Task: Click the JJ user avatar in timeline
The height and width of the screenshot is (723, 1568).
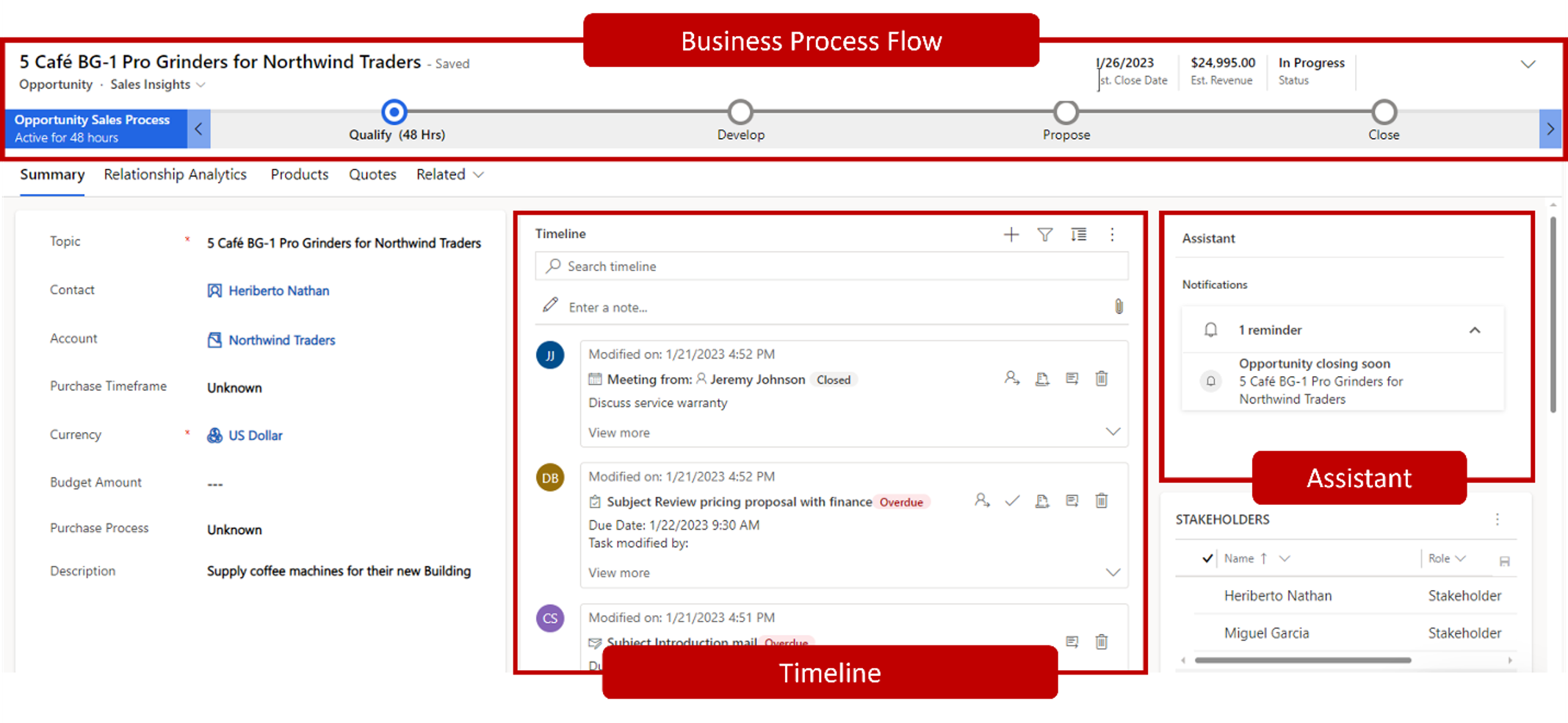Action: point(550,356)
